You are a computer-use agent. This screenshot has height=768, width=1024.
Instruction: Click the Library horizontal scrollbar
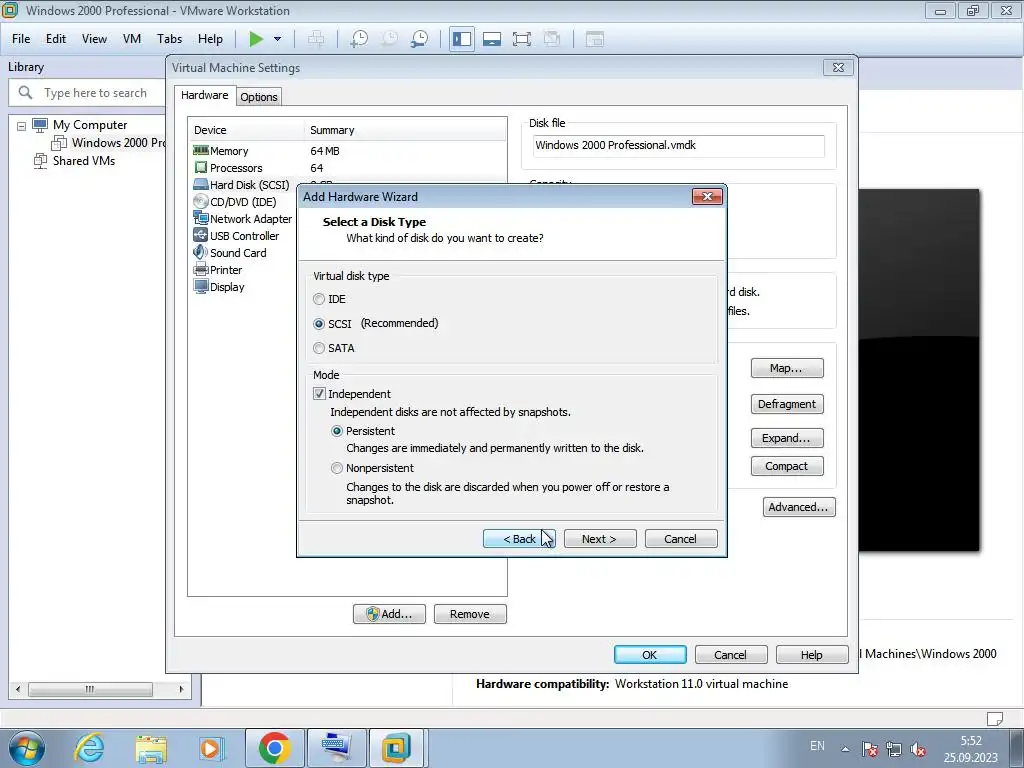[90, 689]
